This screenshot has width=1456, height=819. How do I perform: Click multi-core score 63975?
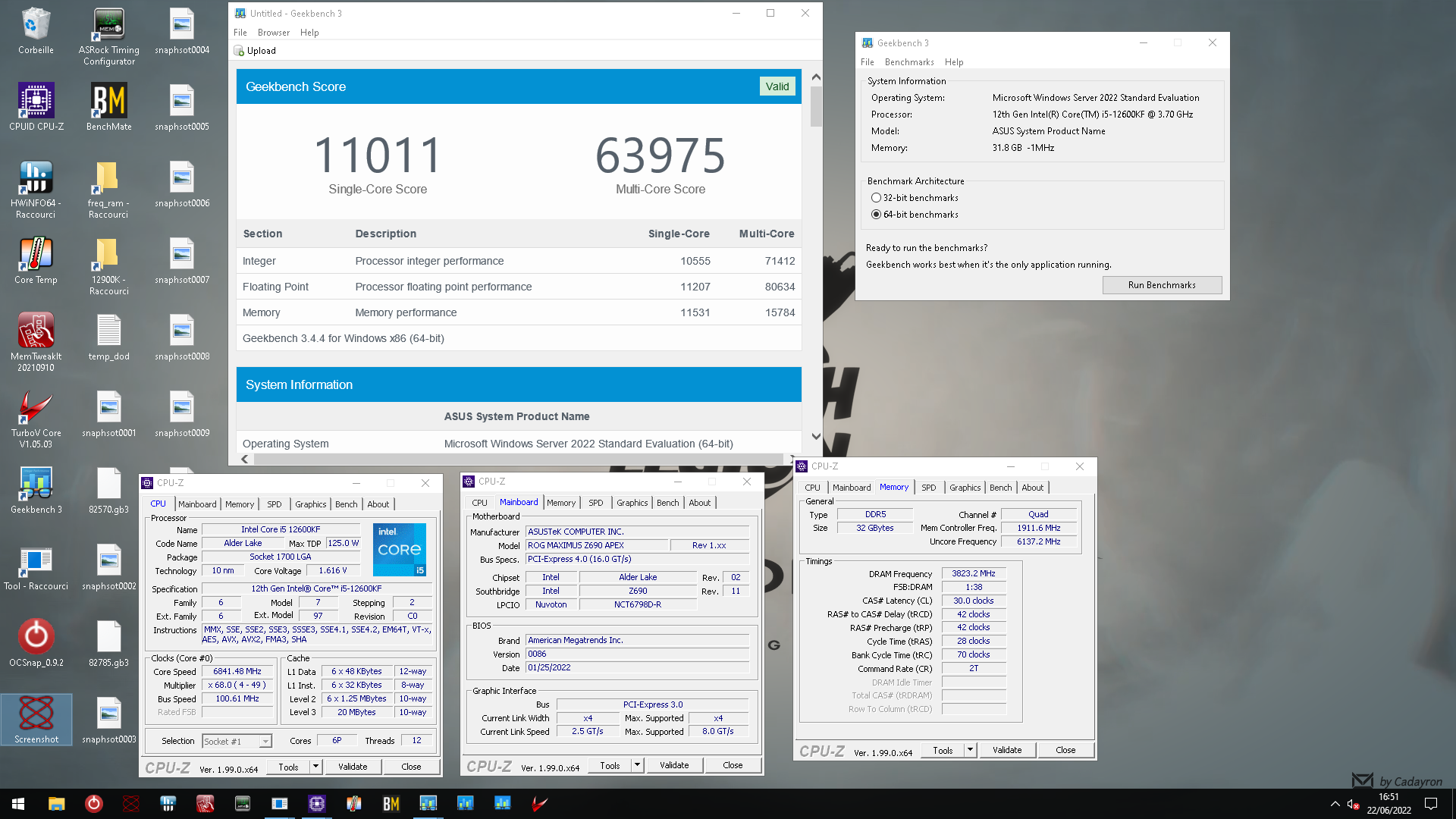[x=660, y=155]
